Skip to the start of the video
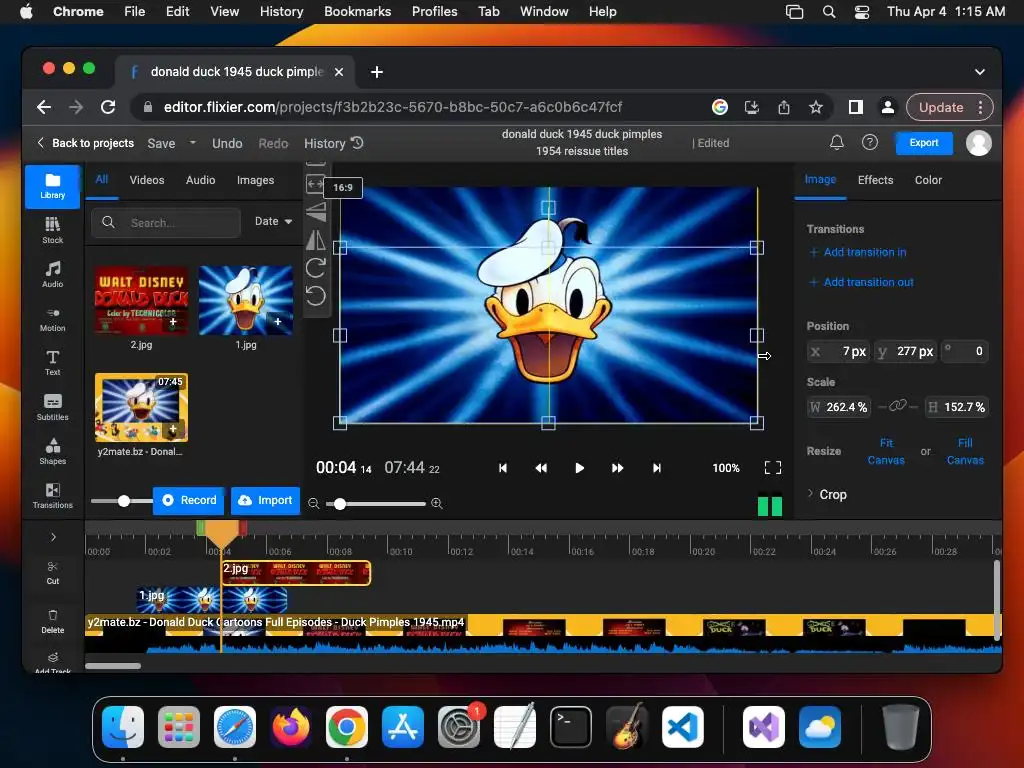Screen dimensions: 1024x768 click(503, 468)
